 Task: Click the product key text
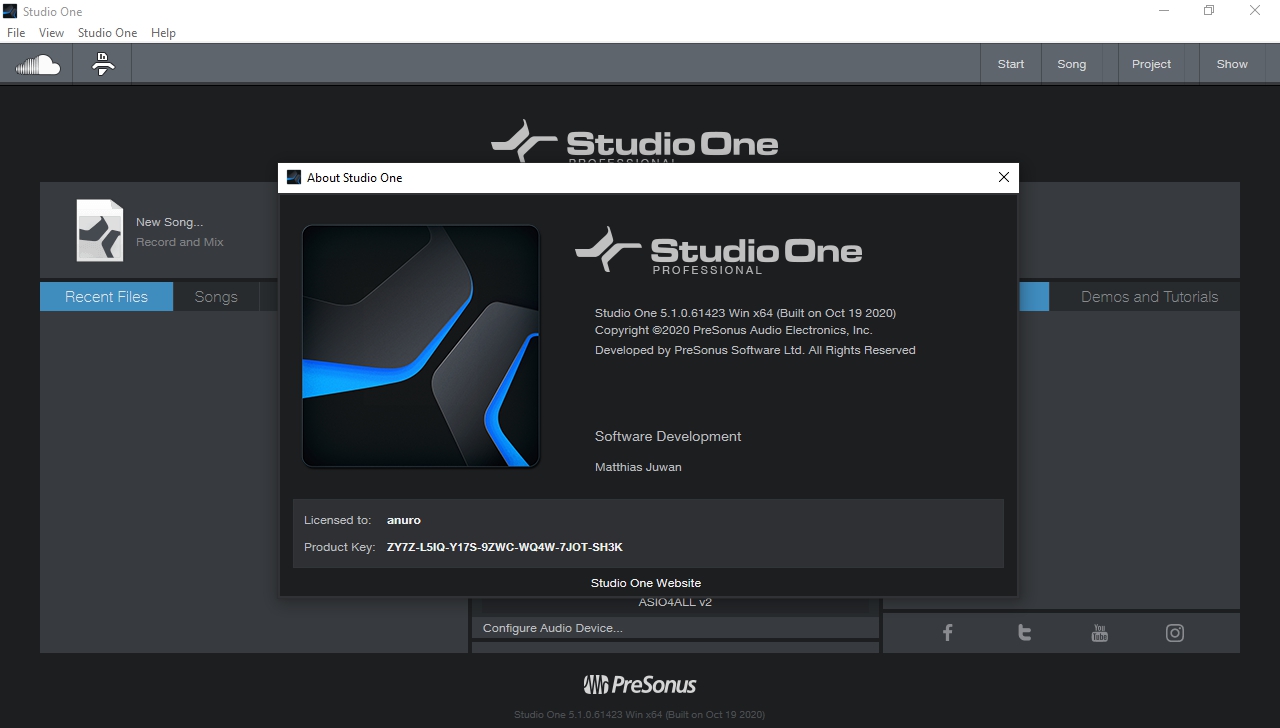click(x=505, y=547)
